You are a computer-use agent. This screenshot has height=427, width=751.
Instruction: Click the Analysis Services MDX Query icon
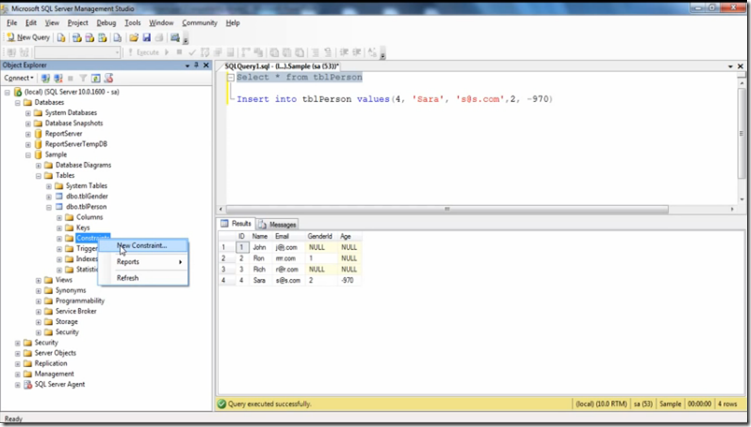(77, 37)
